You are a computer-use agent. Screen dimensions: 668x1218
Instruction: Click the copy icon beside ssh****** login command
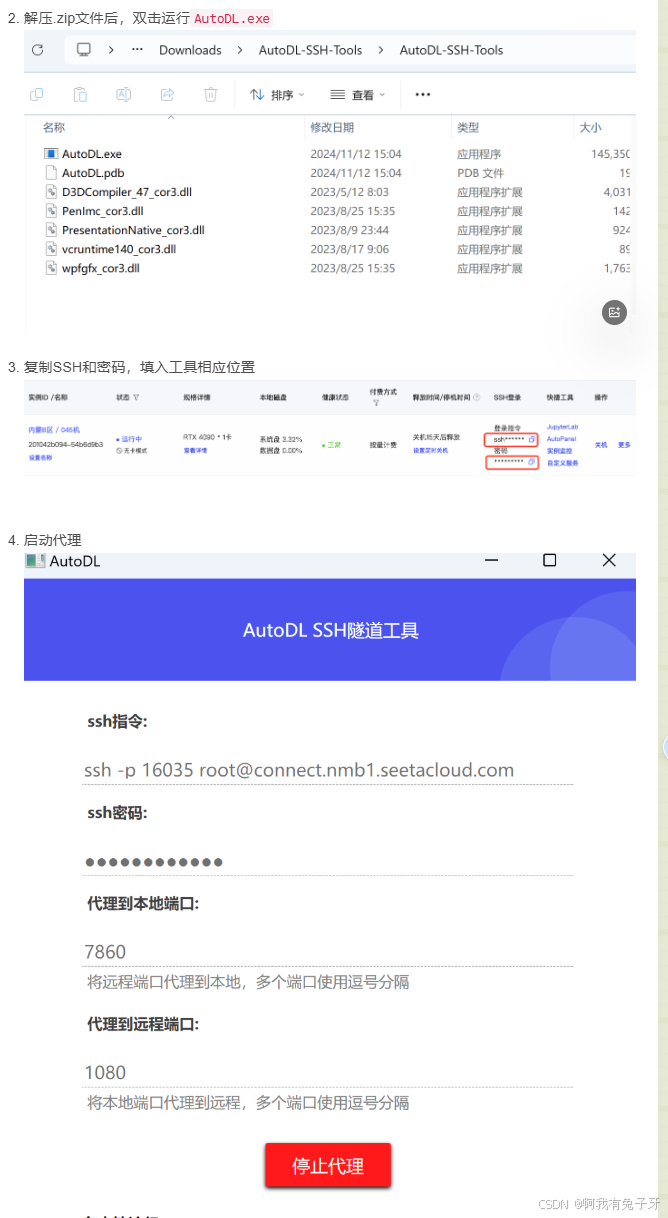pyautogui.click(x=532, y=440)
